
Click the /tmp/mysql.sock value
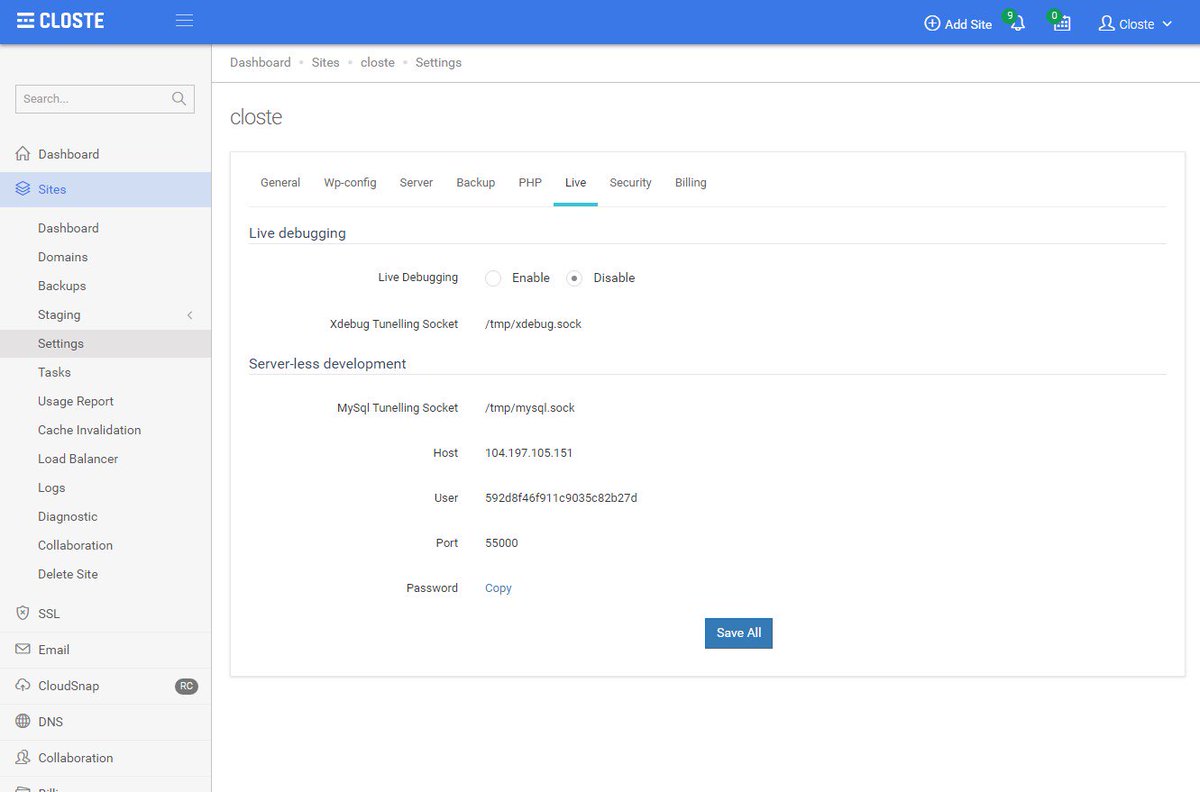tap(530, 408)
